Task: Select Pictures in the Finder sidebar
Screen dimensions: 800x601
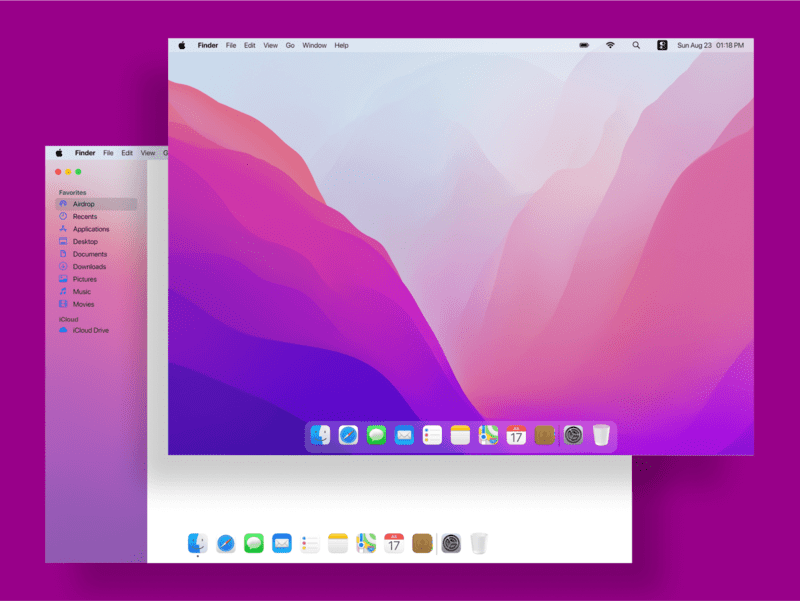Action: 96,279
